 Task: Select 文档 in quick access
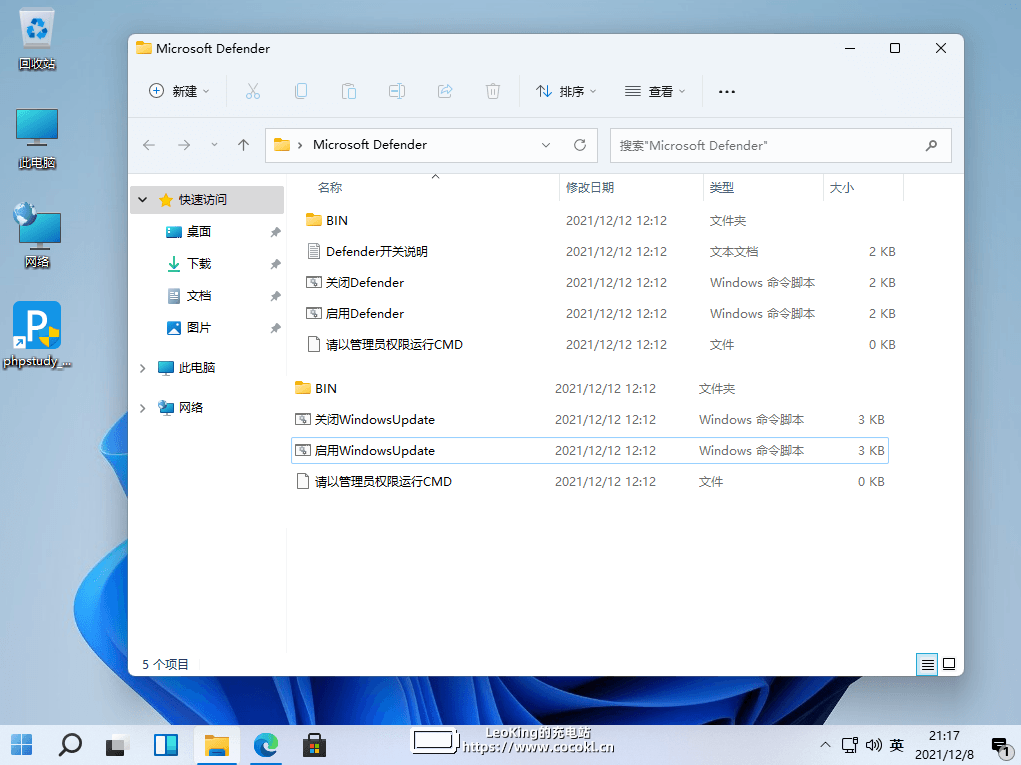198,296
